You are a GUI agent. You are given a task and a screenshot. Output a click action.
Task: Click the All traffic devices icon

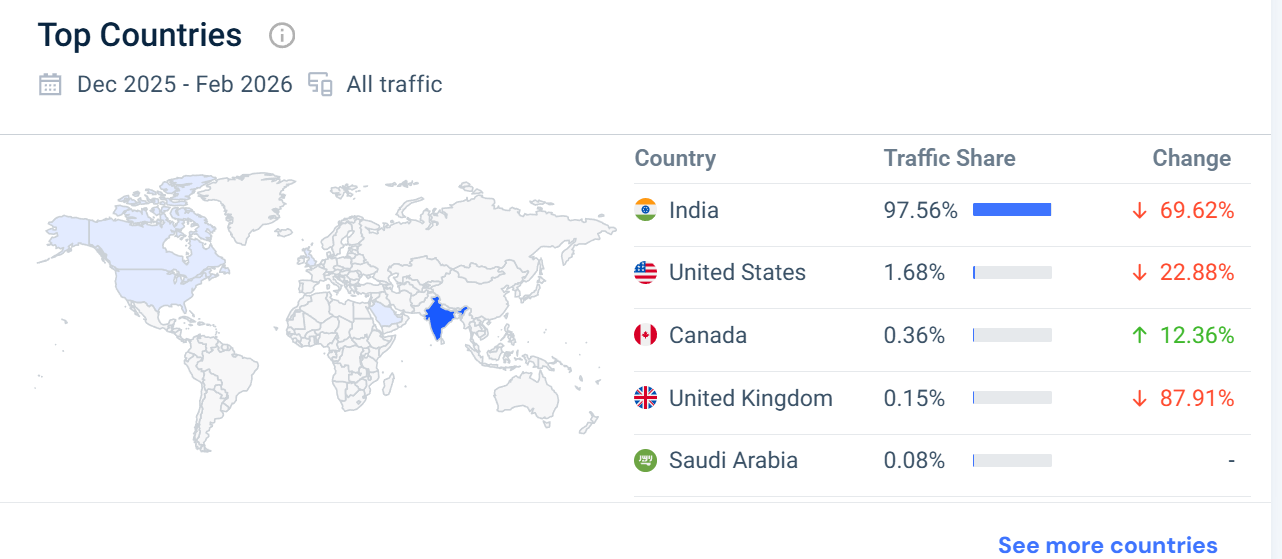click(320, 85)
